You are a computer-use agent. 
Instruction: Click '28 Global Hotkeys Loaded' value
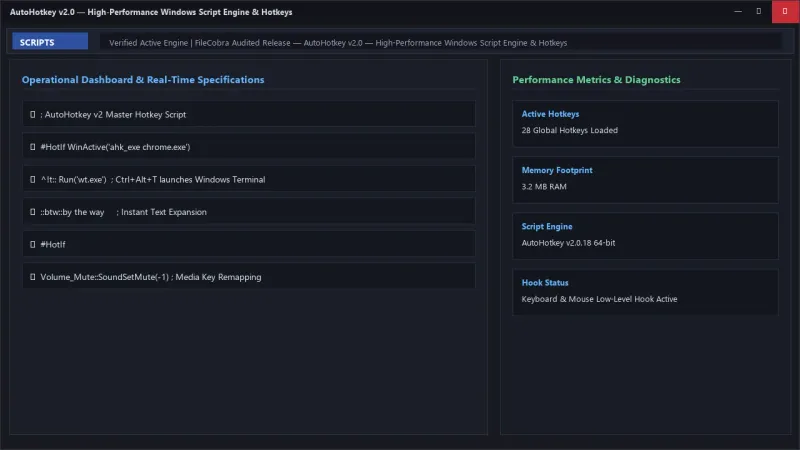tap(569, 130)
